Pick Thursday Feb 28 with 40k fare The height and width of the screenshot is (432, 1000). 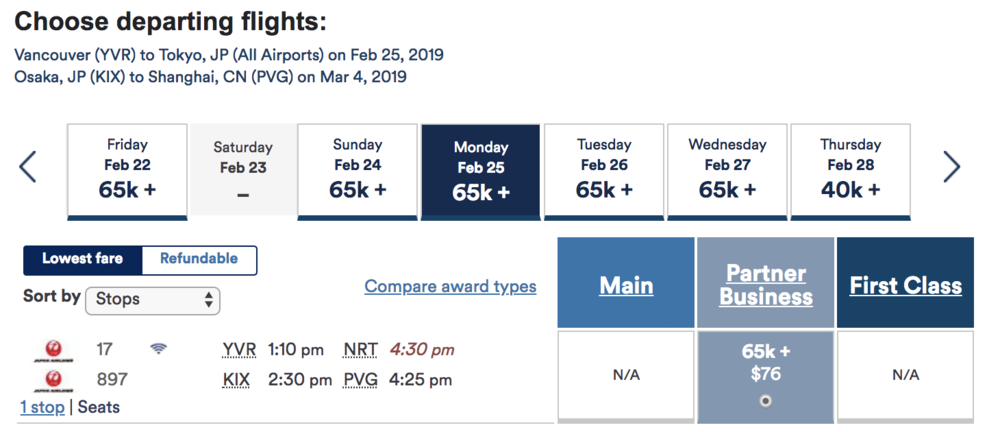click(x=850, y=170)
